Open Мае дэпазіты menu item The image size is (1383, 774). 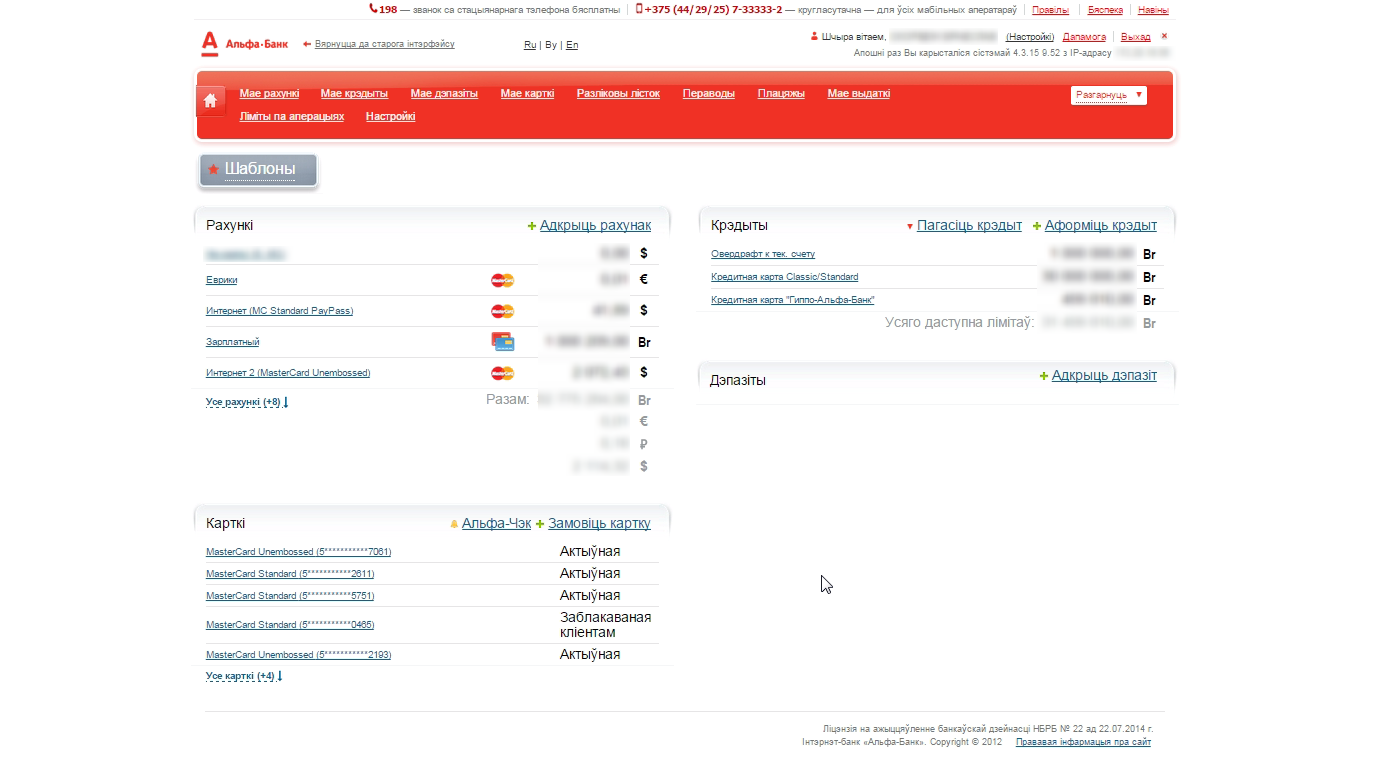click(x=444, y=93)
